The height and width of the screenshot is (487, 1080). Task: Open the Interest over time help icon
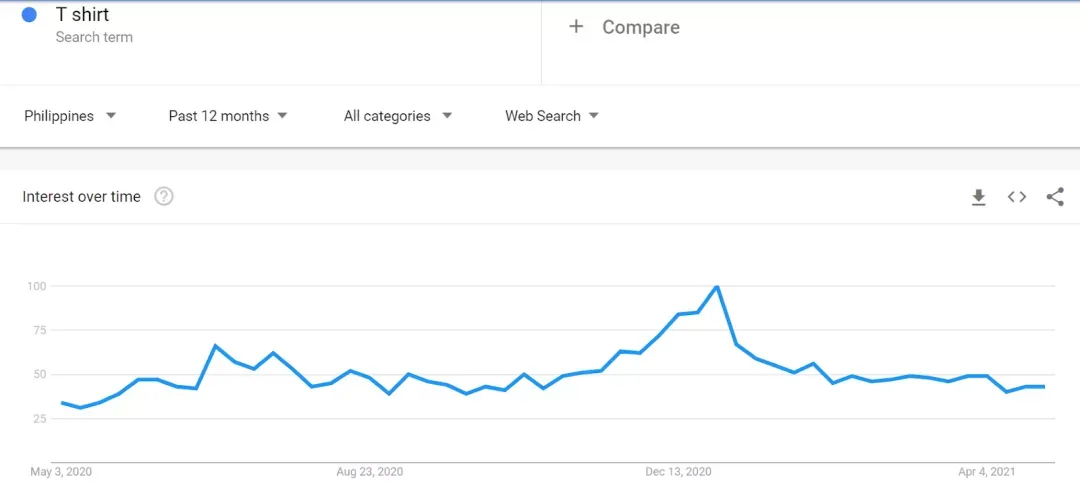point(164,197)
